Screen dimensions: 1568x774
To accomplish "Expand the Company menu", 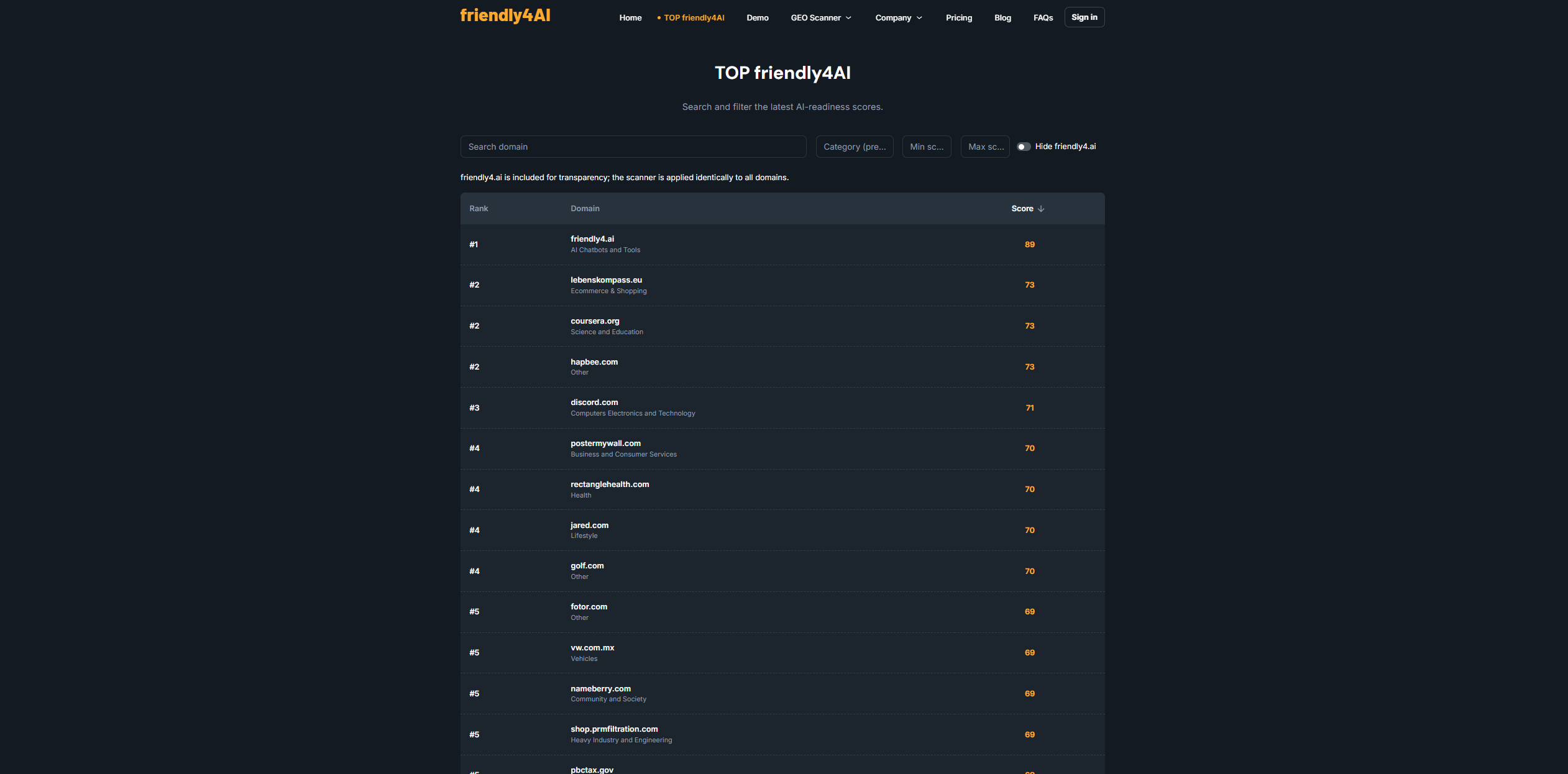I will tap(899, 18).
